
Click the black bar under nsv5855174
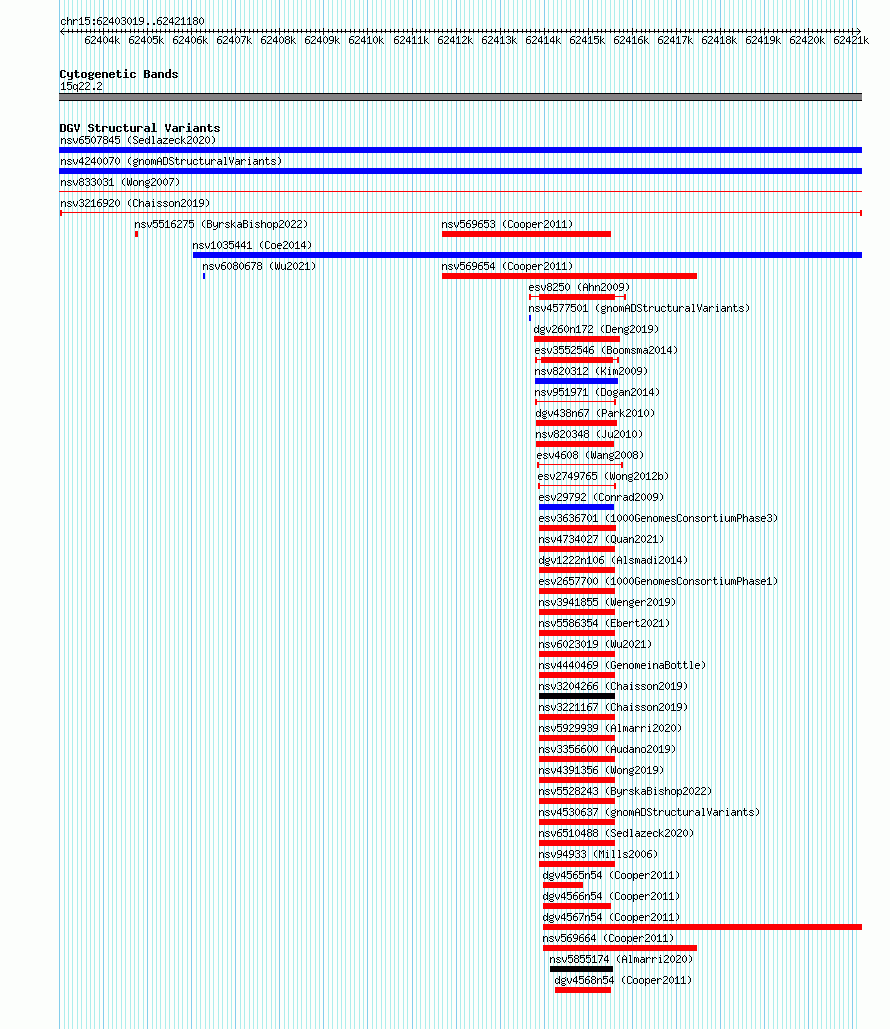coord(582,969)
